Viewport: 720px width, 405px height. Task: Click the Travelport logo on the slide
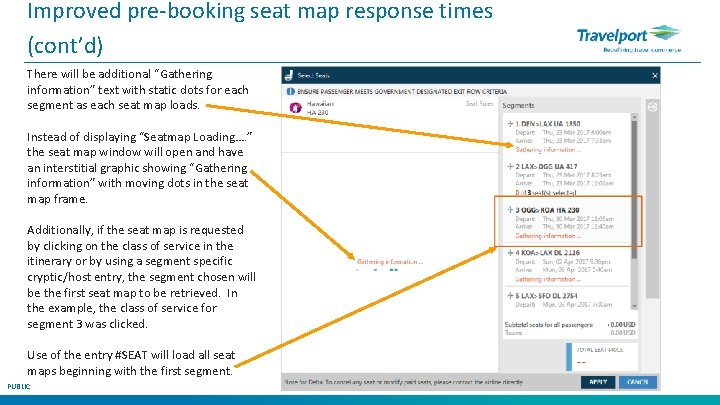[x=629, y=39]
